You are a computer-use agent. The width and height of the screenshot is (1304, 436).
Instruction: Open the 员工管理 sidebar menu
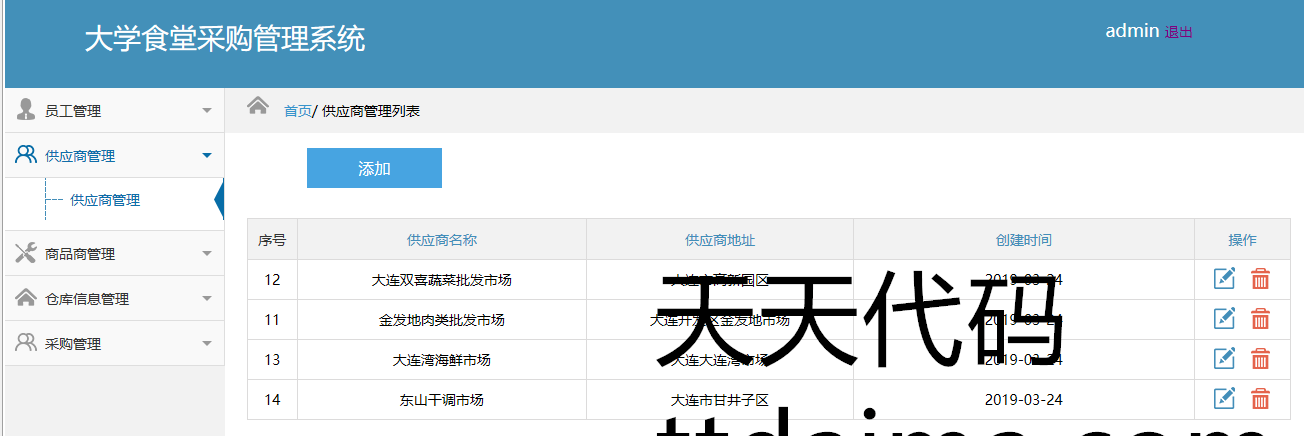tap(73, 111)
